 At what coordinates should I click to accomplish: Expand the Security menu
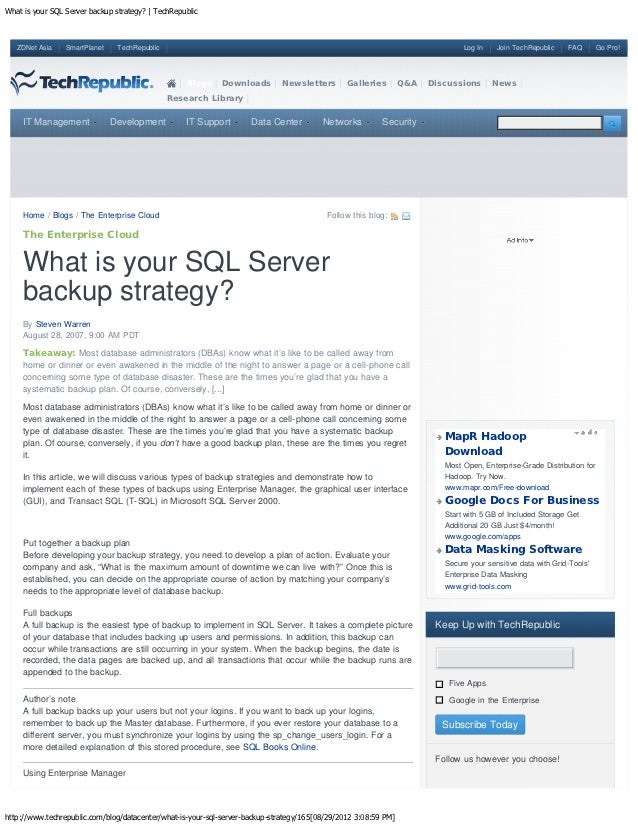[x=402, y=122]
